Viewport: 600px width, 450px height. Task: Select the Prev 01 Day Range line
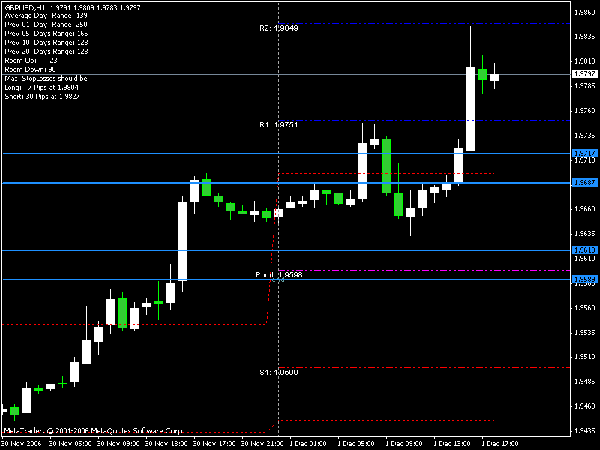[x=46, y=24]
